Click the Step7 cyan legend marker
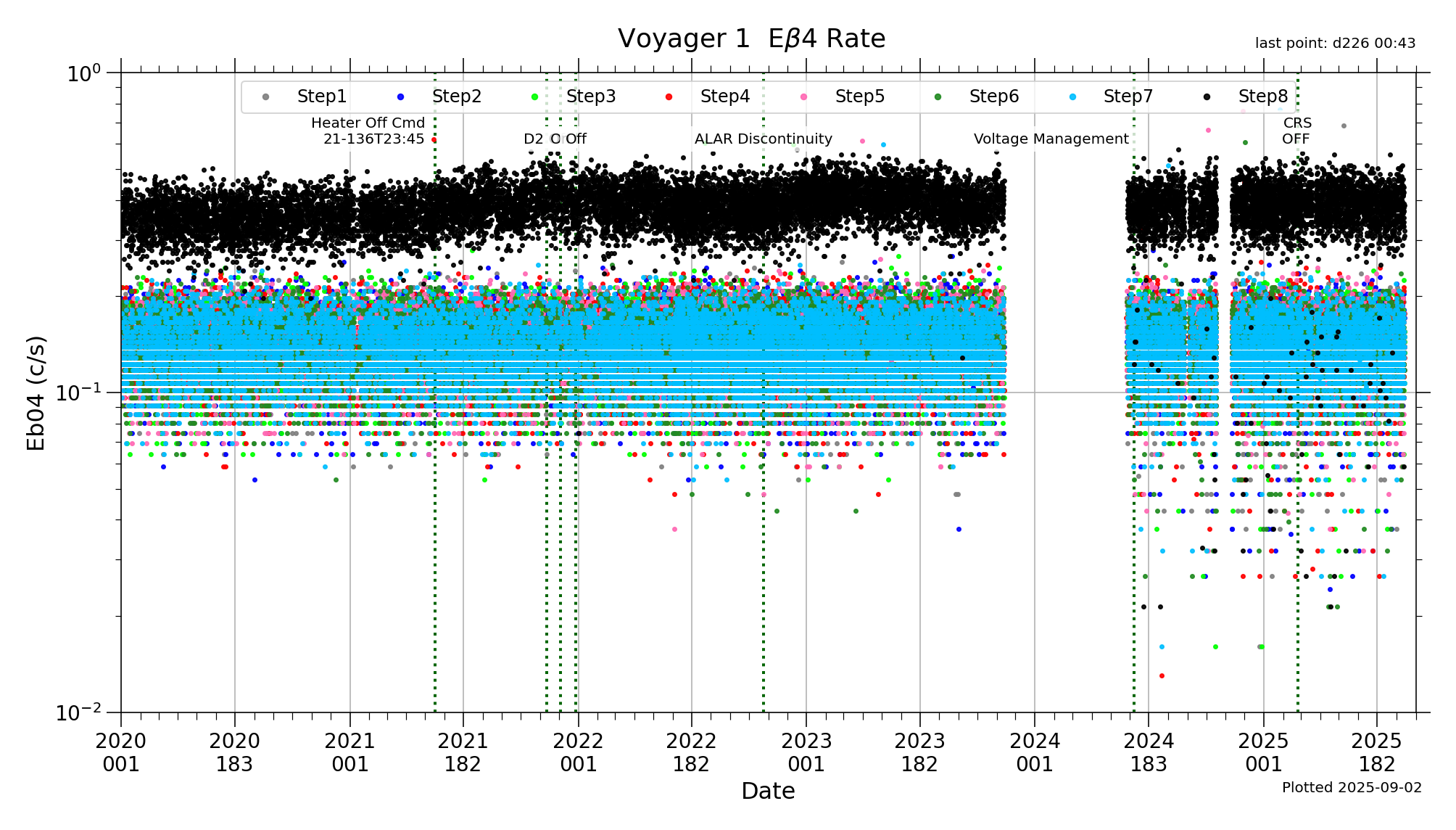 (x=1072, y=97)
